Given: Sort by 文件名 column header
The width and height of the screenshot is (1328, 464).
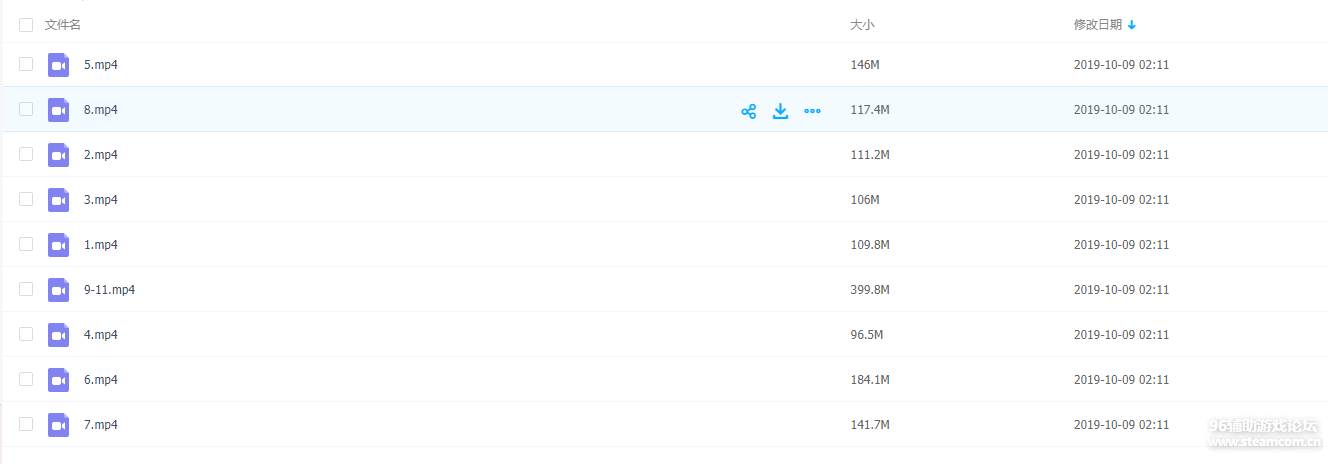Looking at the screenshot, I should point(63,25).
